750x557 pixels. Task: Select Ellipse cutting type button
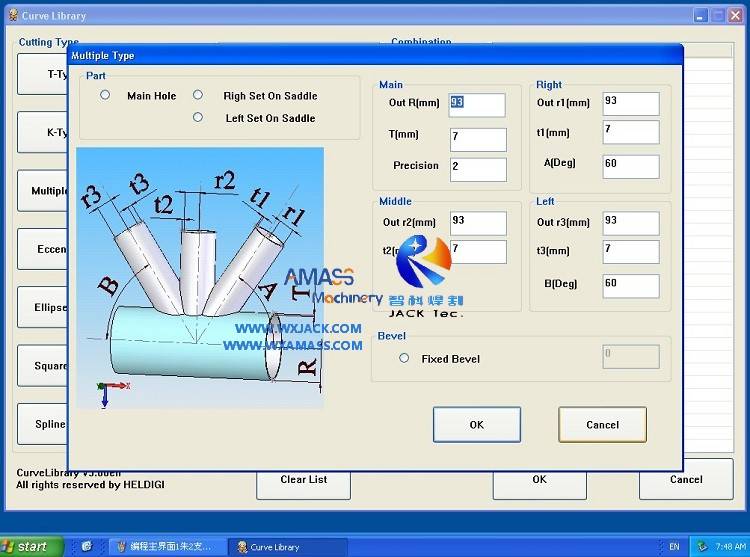[43, 307]
